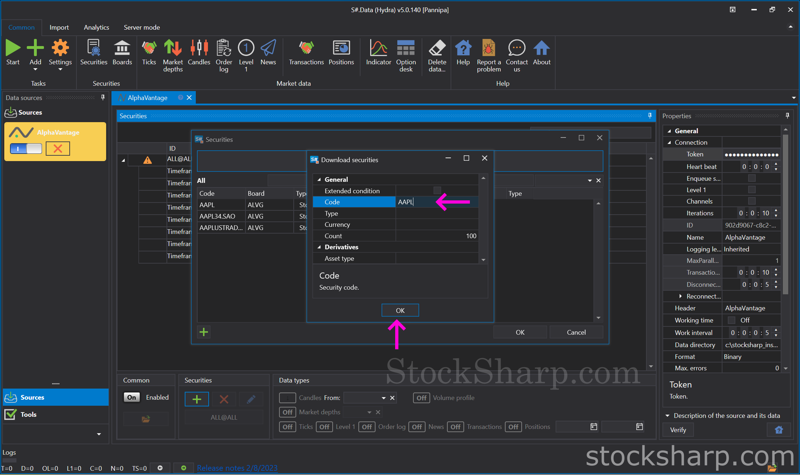Image resolution: width=800 pixels, height=475 pixels.
Task: Toggle the Working time Off switch
Action: click(744, 320)
